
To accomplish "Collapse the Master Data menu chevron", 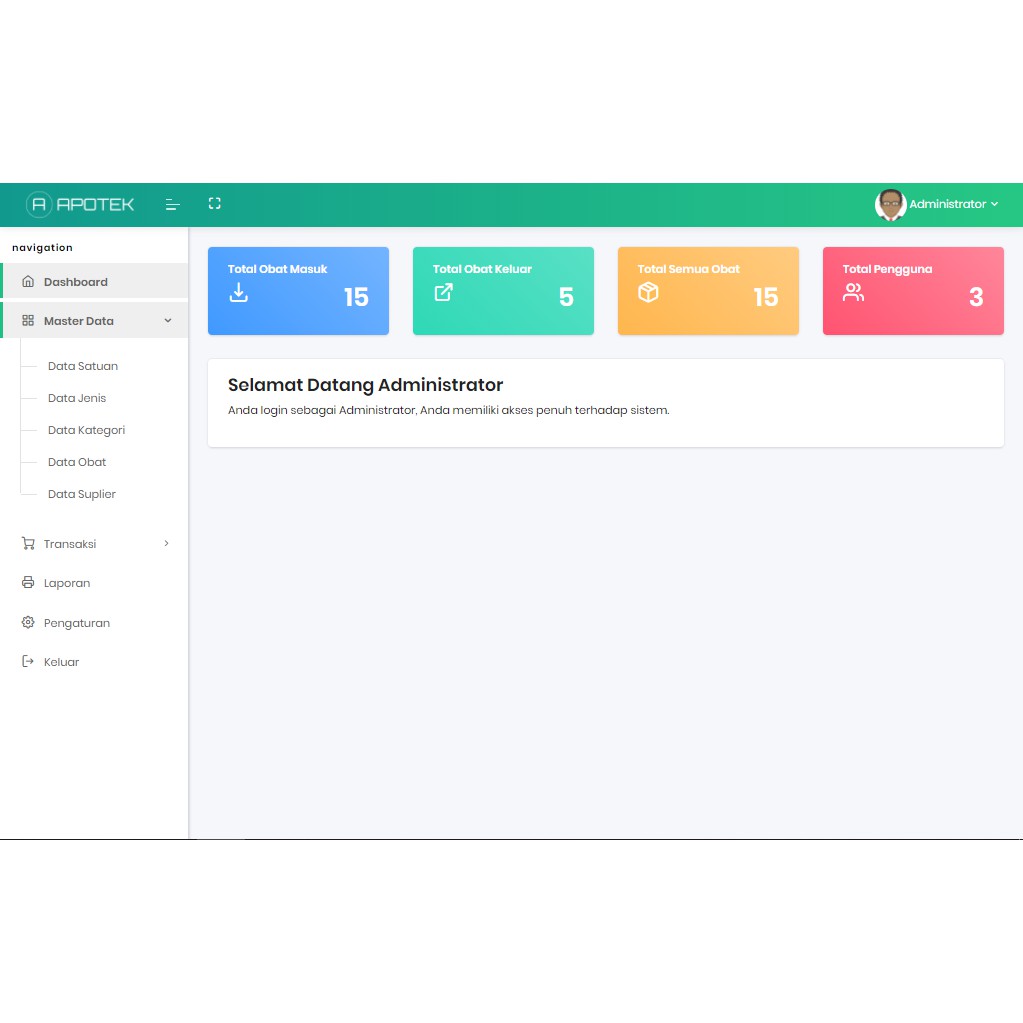I will 168,321.
